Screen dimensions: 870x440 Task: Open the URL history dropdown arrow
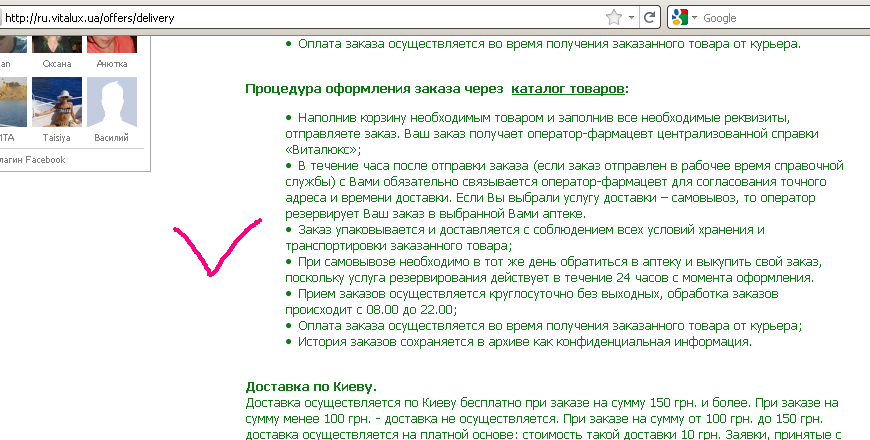click(x=631, y=17)
